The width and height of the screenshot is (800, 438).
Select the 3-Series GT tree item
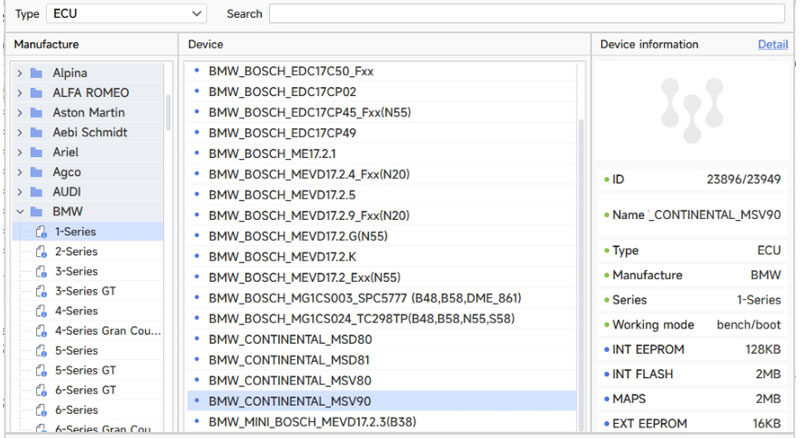pyautogui.click(x=88, y=291)
